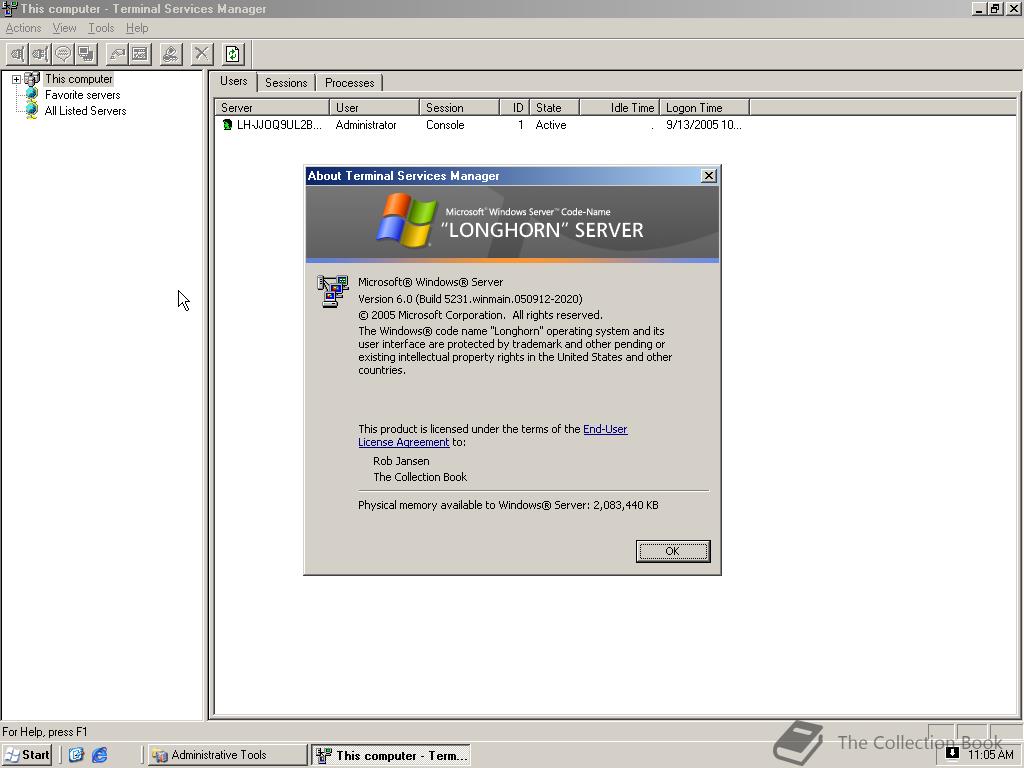Click the green user icon in LH-JJOQ9UL2B row
1024x768 pixels.
click(227, 125)
